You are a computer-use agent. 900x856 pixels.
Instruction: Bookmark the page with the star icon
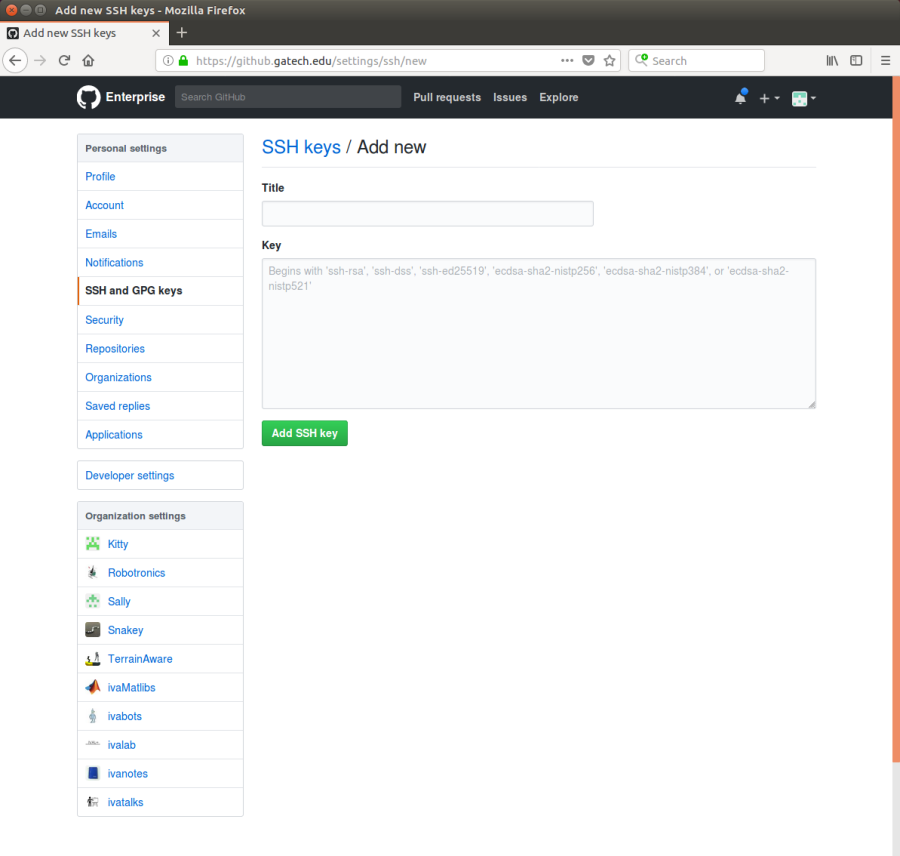pyautogui.click(x=610, y=60)
